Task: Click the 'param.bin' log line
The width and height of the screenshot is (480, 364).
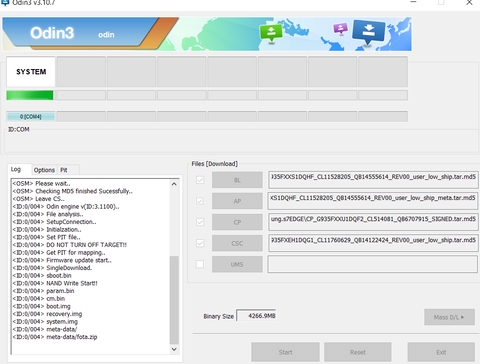Action: pyautogui.click(x=43, y=291)
